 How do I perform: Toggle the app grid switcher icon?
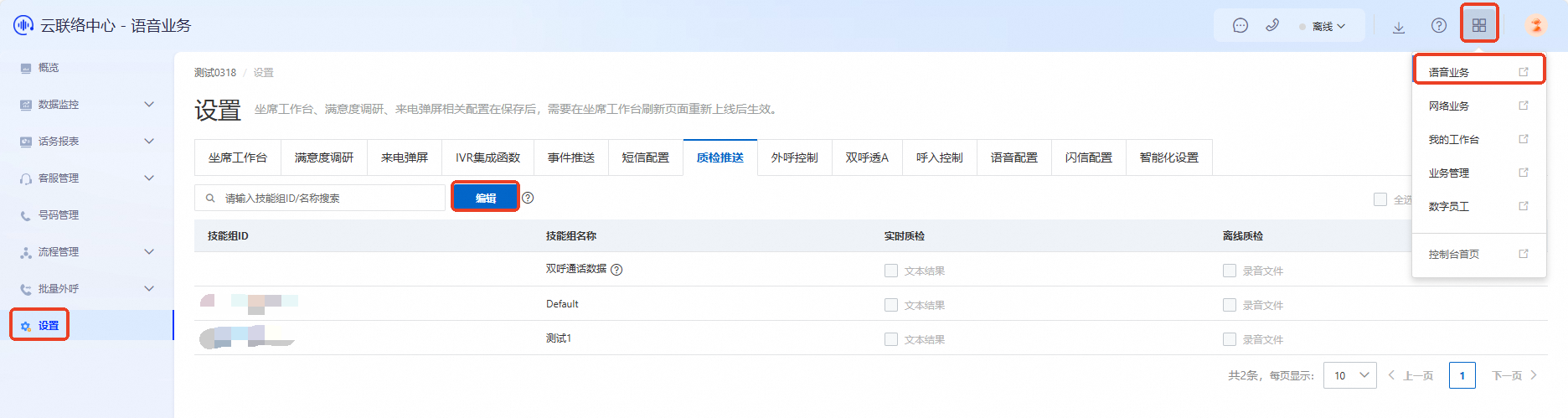pyautogui.click(x=1479, y=26)
